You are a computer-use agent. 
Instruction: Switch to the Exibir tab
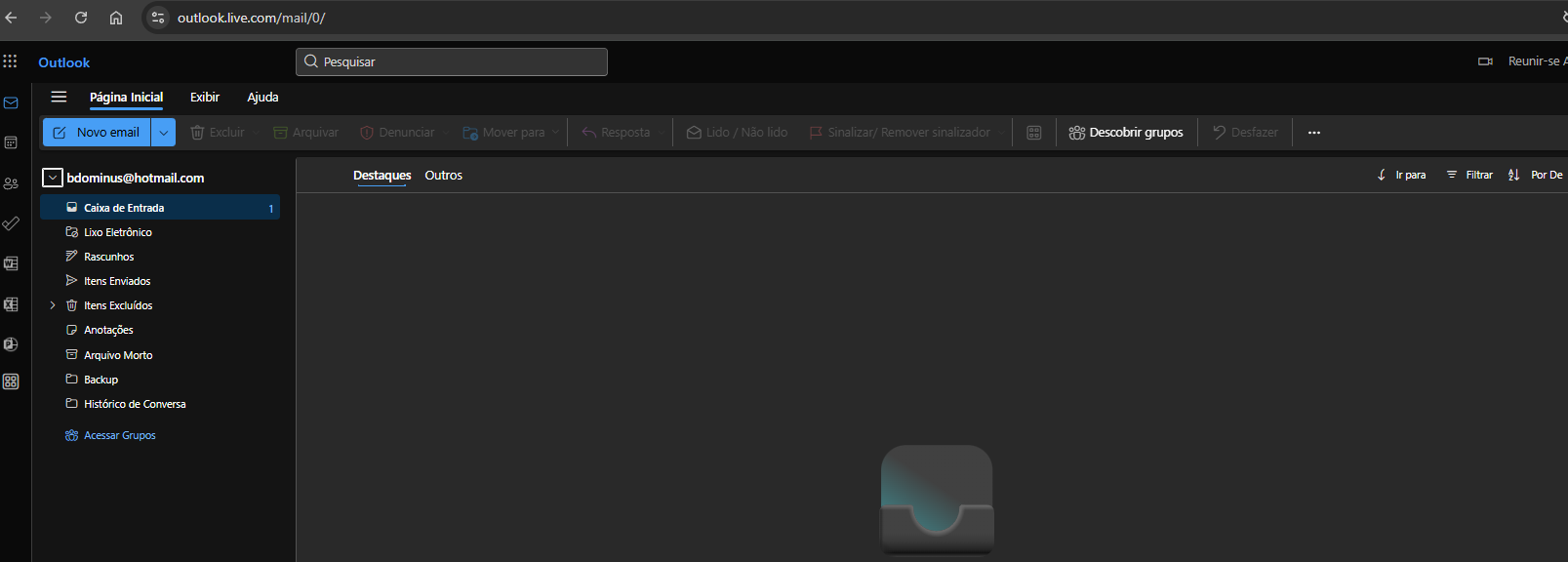[205, 97]
